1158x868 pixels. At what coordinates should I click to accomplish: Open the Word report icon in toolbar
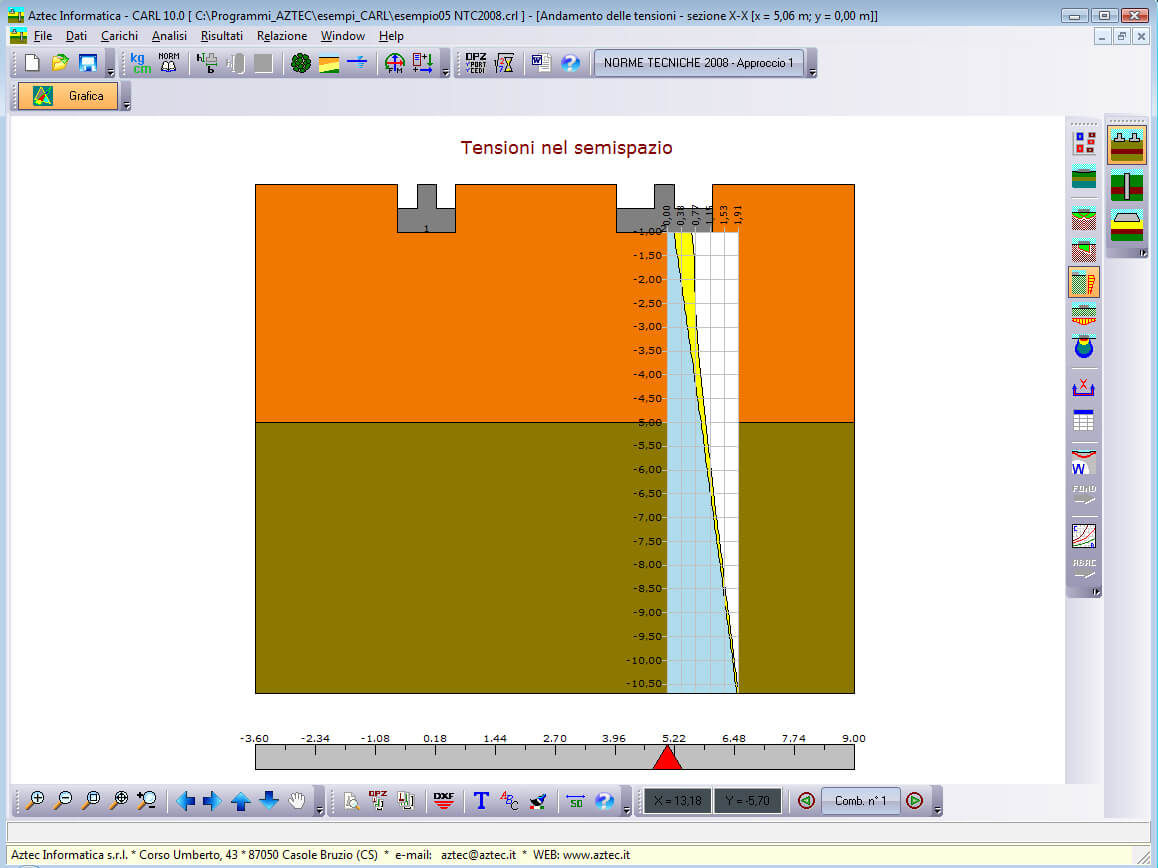[x=541, y=63]
